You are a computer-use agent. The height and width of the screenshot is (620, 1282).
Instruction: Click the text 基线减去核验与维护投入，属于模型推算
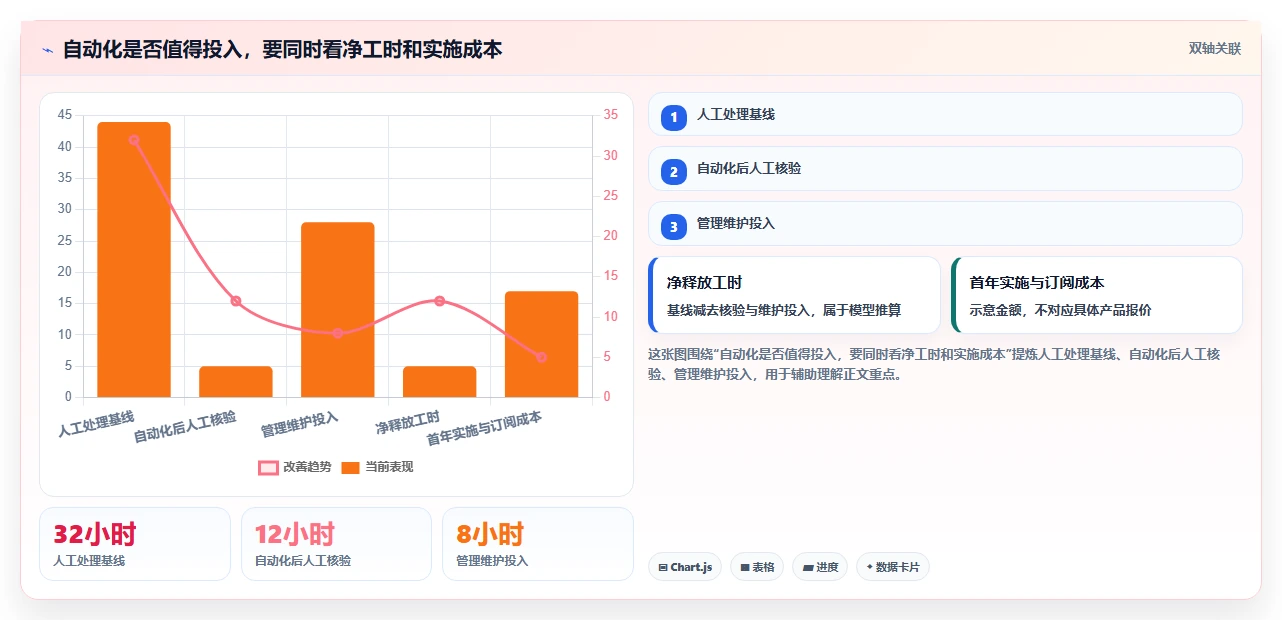[x=784, y=310]
